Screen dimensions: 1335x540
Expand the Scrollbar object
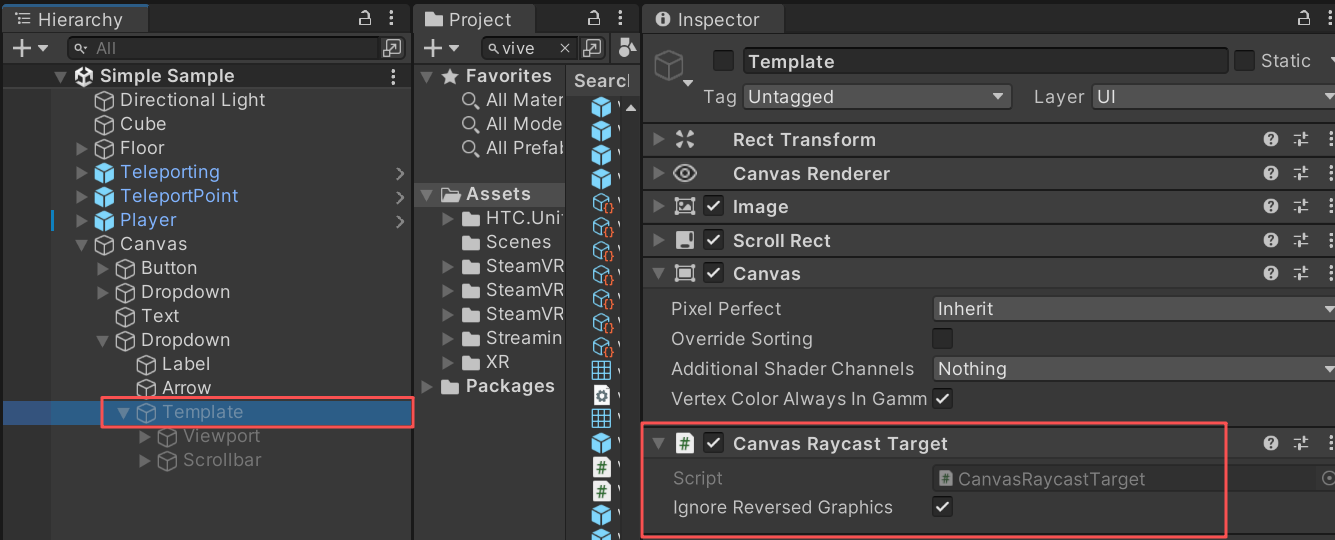tap(145, 460)
